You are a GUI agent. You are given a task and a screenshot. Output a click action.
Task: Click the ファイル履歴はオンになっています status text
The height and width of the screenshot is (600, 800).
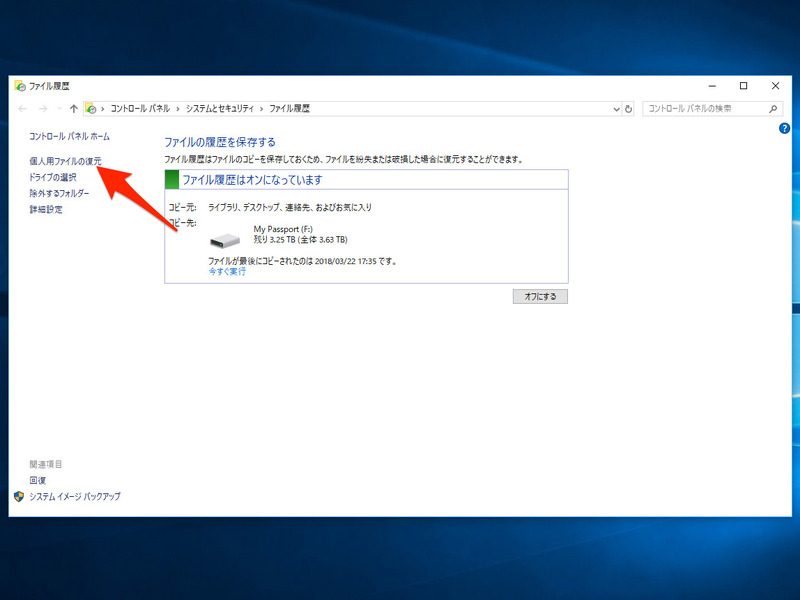click(253, 180)
